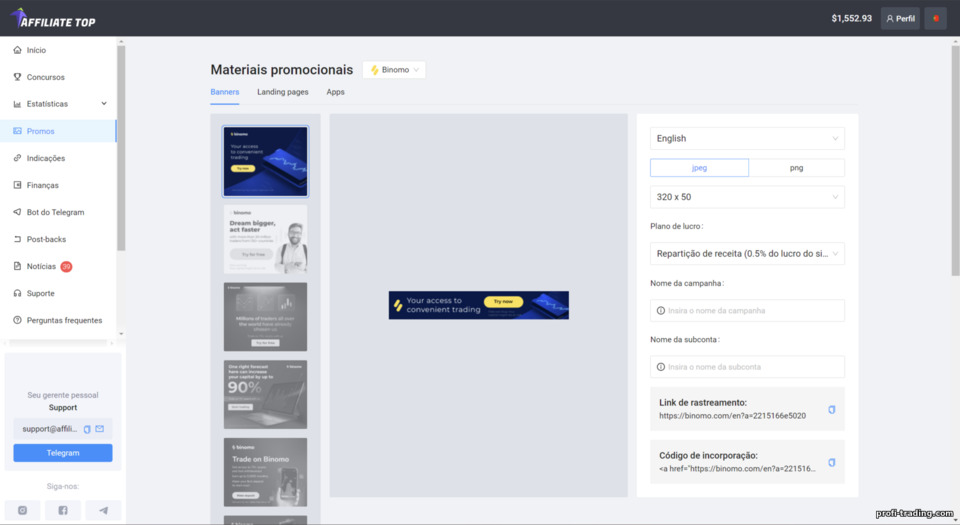The image size is (960, 525).
Task: Select the 'Trade on Binomo' thumbnail
Action: 265,472
